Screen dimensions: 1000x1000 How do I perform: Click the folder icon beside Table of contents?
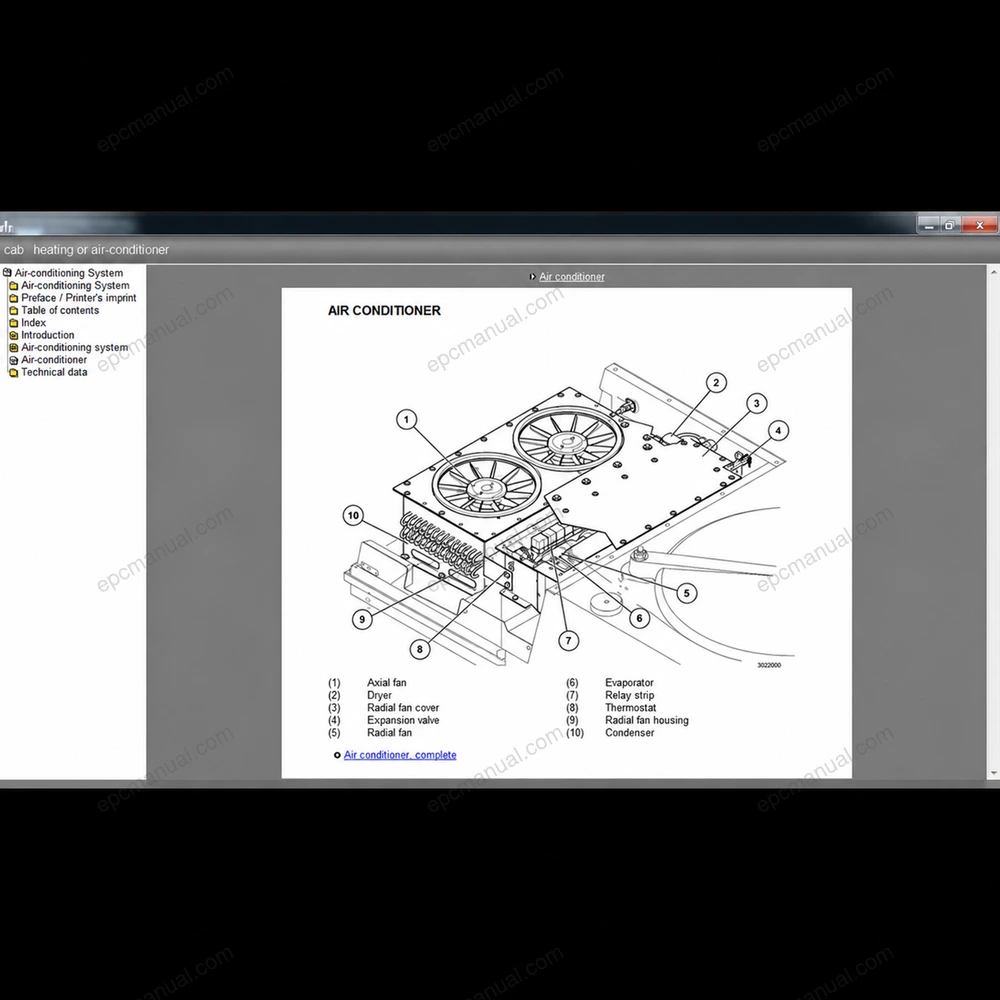[x=13, y=311]
